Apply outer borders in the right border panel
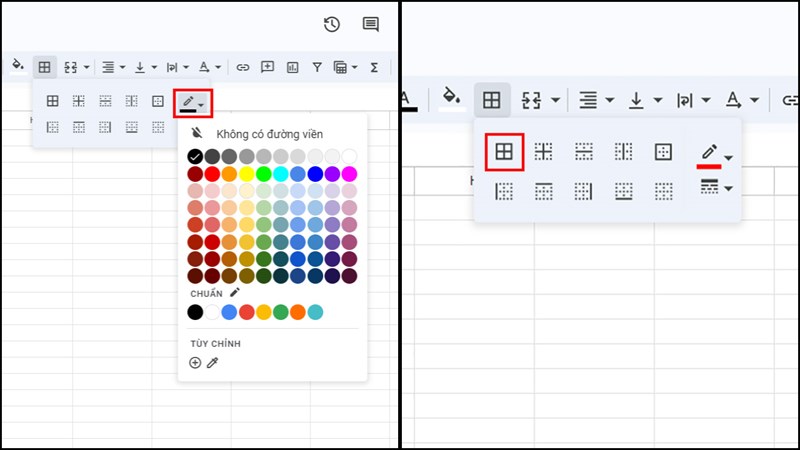Viewport: 800px width, 450px height. (663, 152)
